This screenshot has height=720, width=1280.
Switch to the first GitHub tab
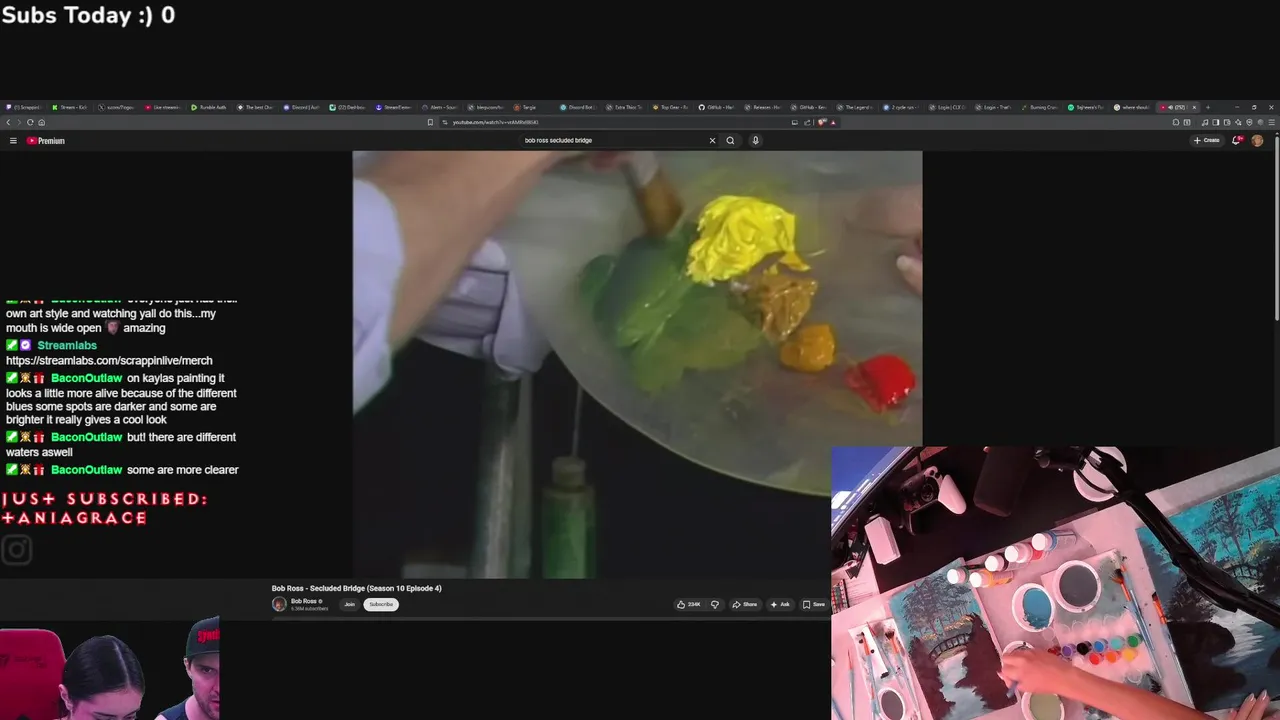(717, 107)
